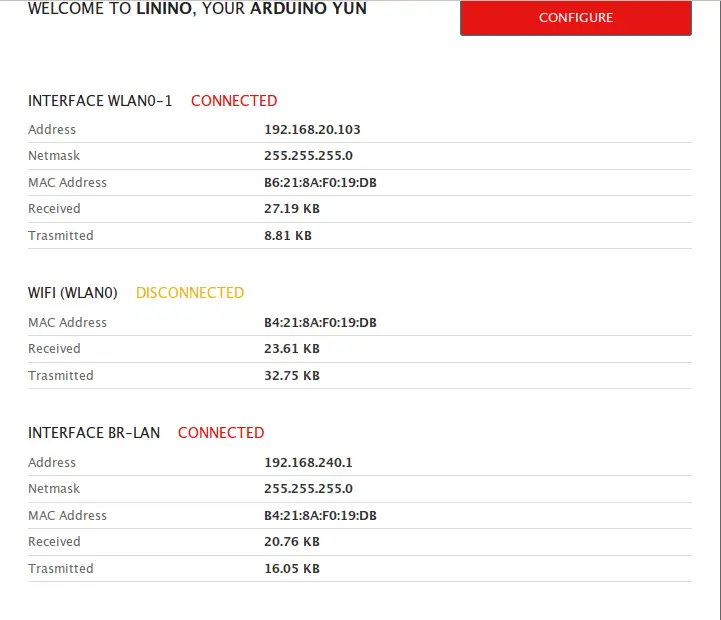Select the 32.75 KB transmitted value
This screenshot has width=721, height=620.
292,376
